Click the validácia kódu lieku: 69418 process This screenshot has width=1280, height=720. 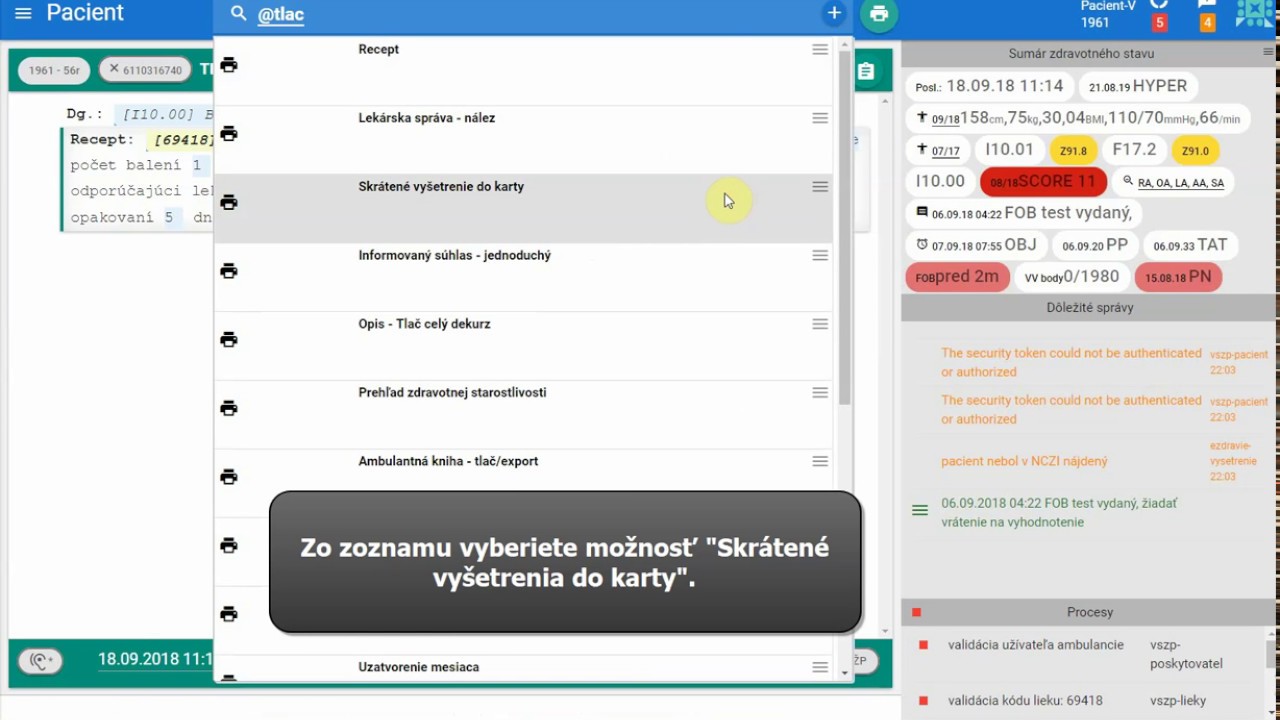pos(1025,701)
